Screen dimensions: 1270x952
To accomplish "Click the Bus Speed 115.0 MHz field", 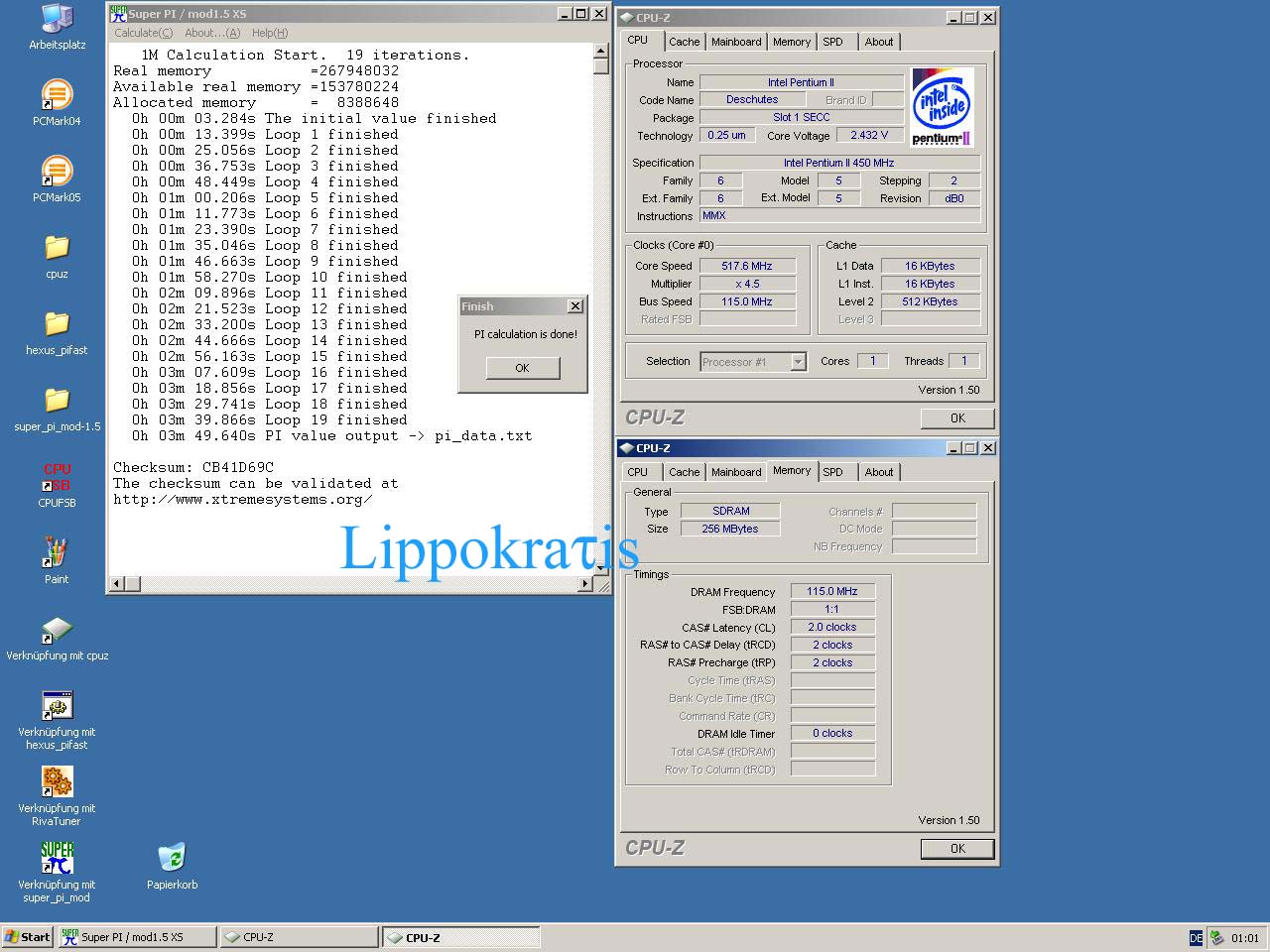I will coord(747,301).
